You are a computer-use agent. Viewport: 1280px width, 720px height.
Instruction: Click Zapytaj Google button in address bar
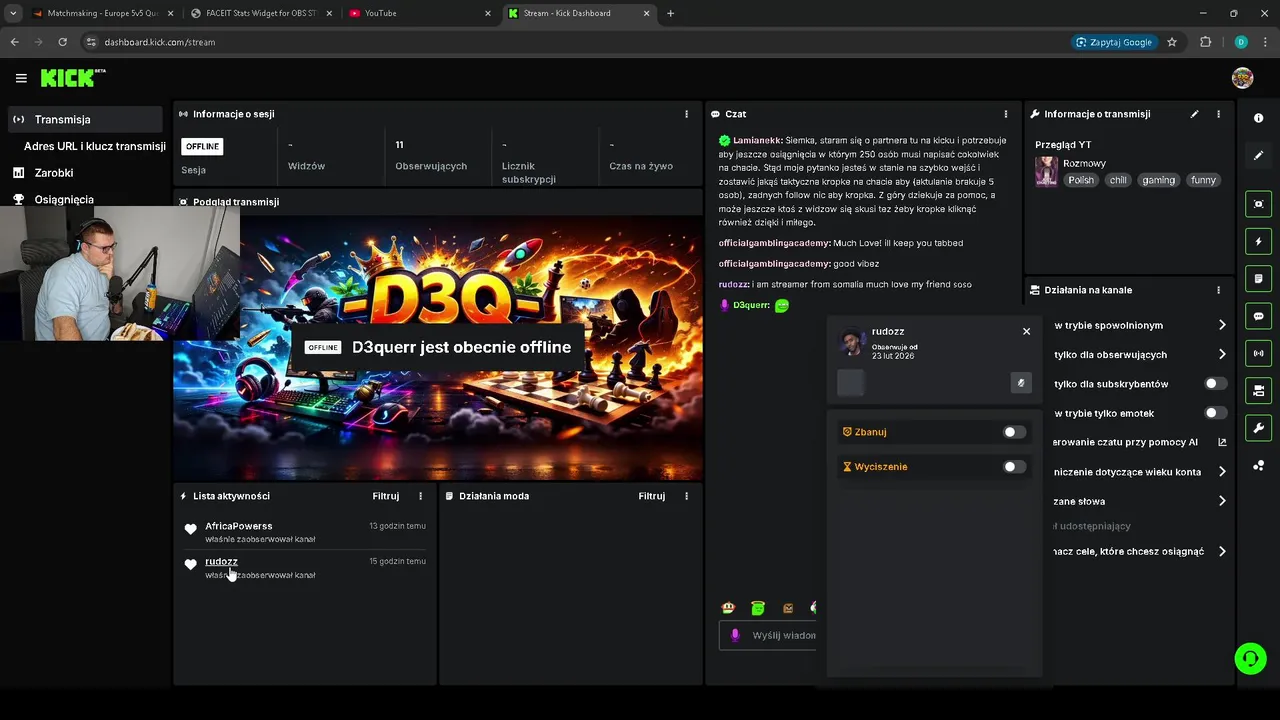1113,42
